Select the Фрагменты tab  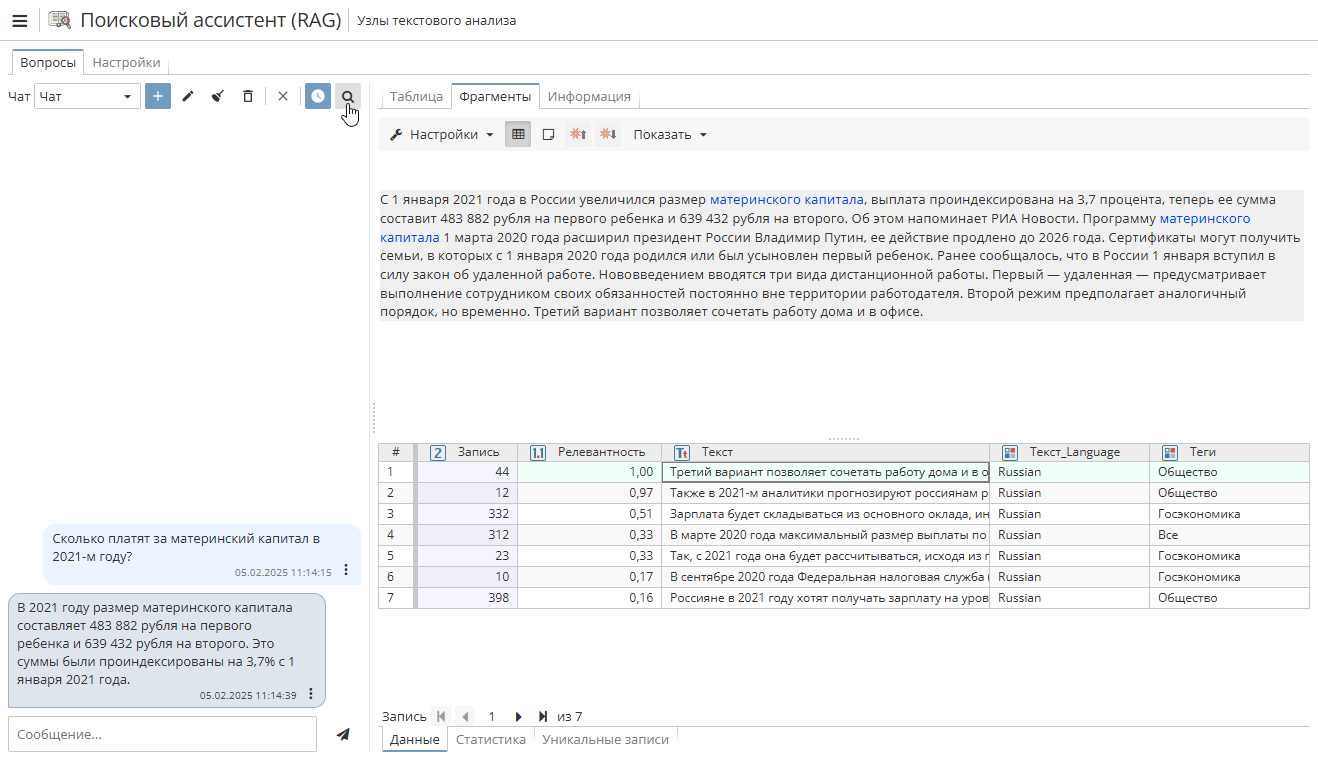pos(495,96)
